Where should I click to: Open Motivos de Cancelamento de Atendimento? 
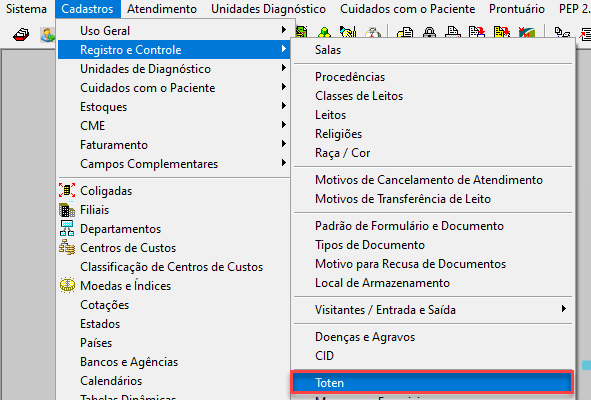(433, 180)
